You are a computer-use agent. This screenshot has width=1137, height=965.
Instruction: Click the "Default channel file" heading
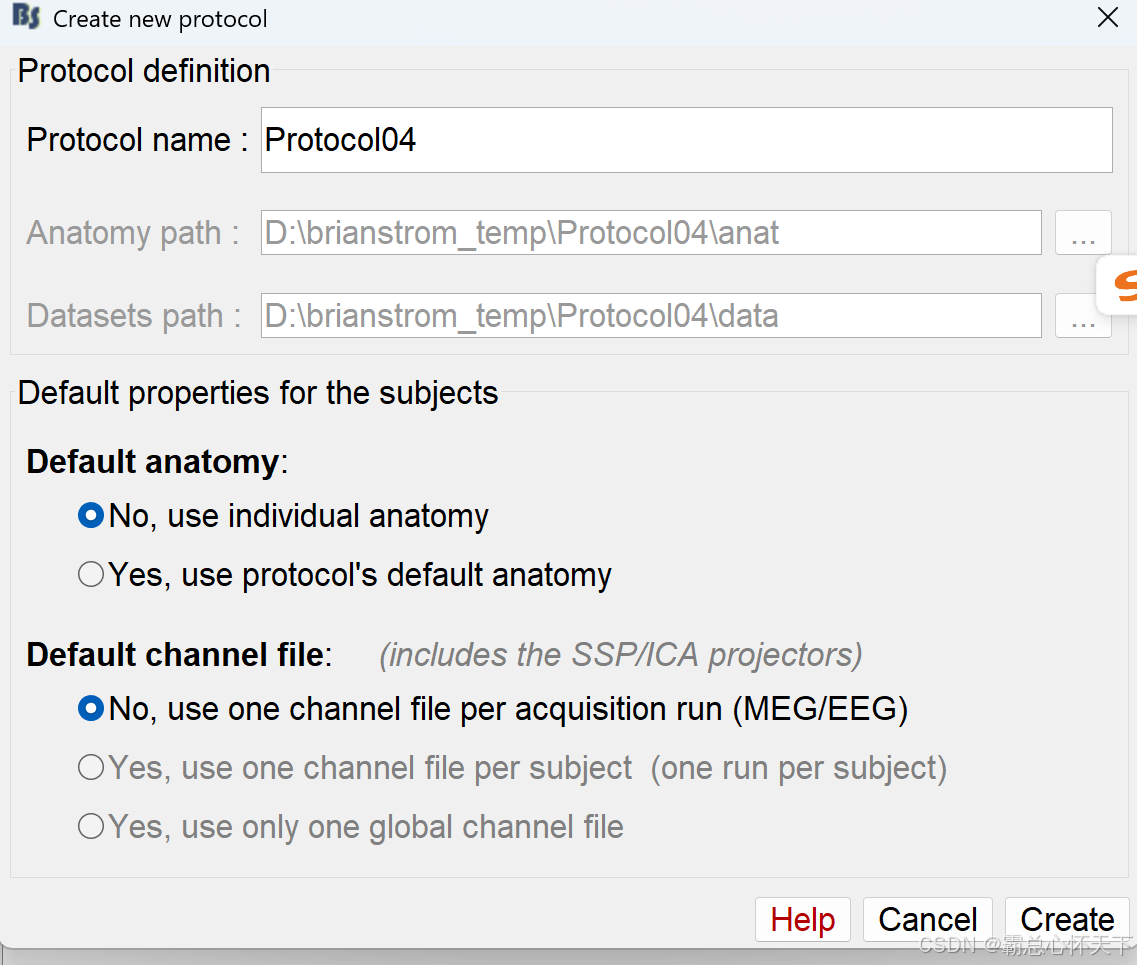(176, 655)
